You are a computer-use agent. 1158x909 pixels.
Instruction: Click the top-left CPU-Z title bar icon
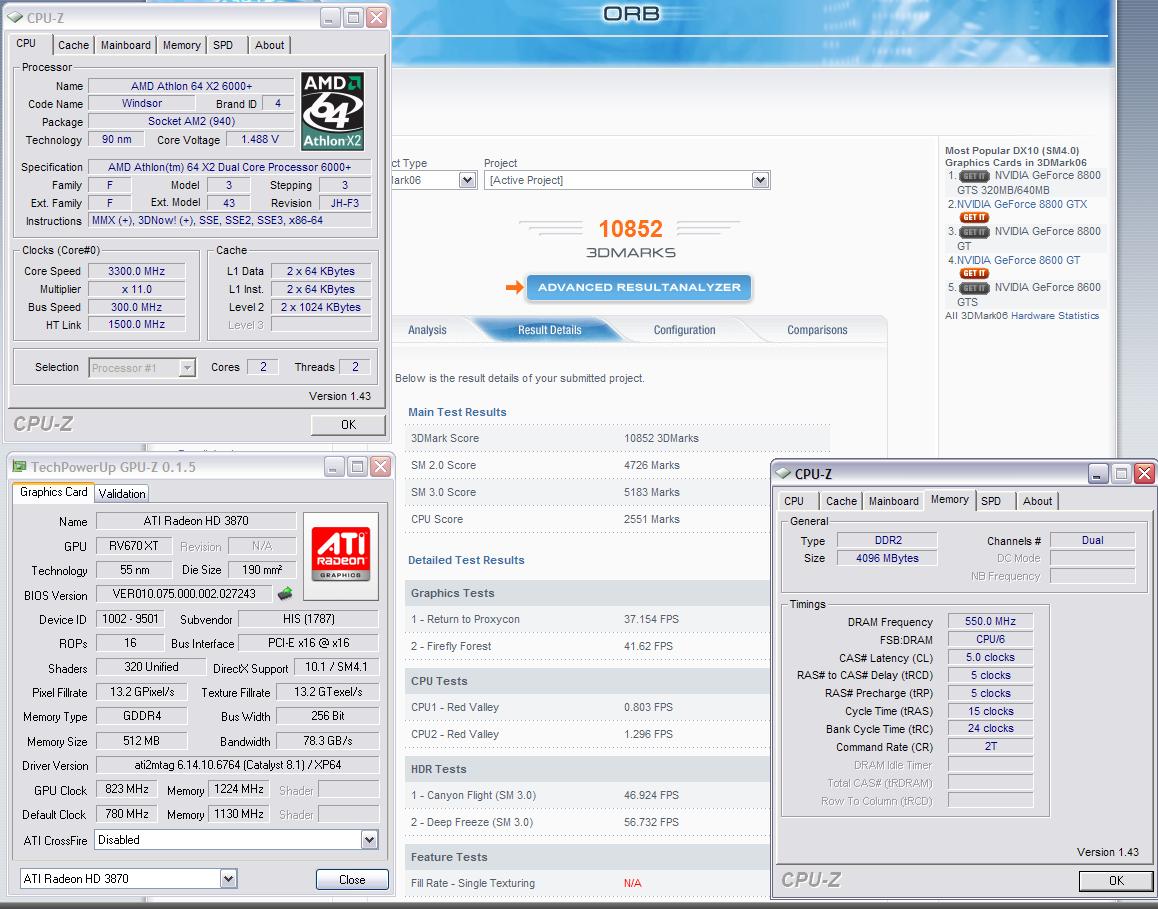15,17
